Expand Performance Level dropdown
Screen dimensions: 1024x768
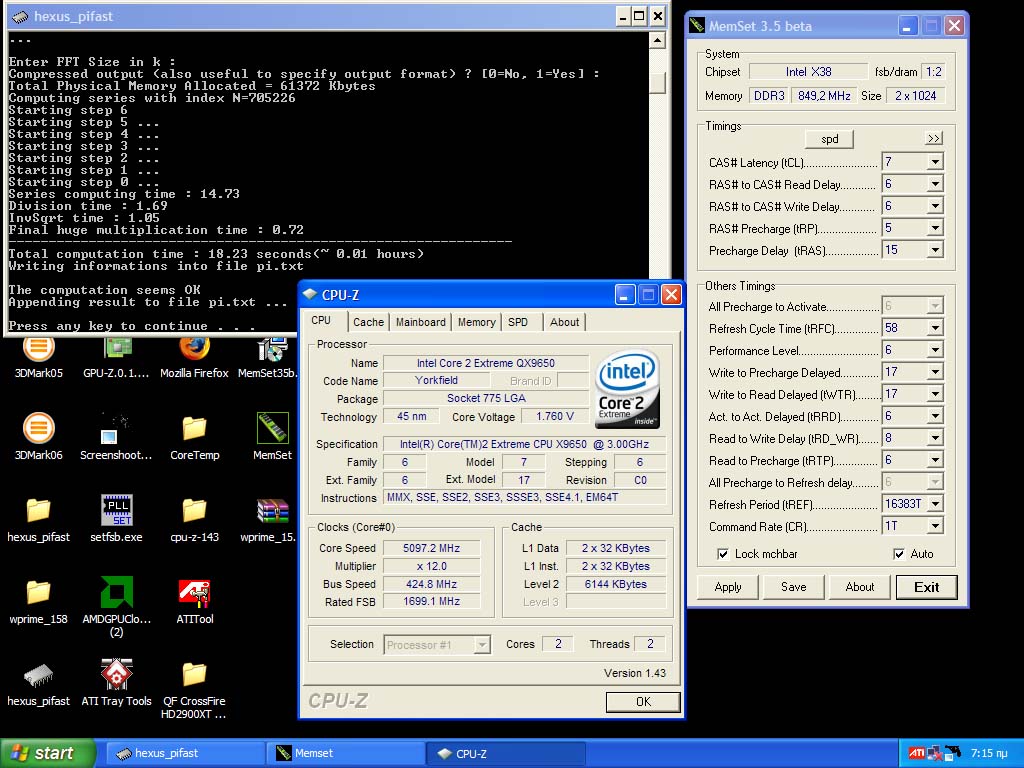pos(935,350)
